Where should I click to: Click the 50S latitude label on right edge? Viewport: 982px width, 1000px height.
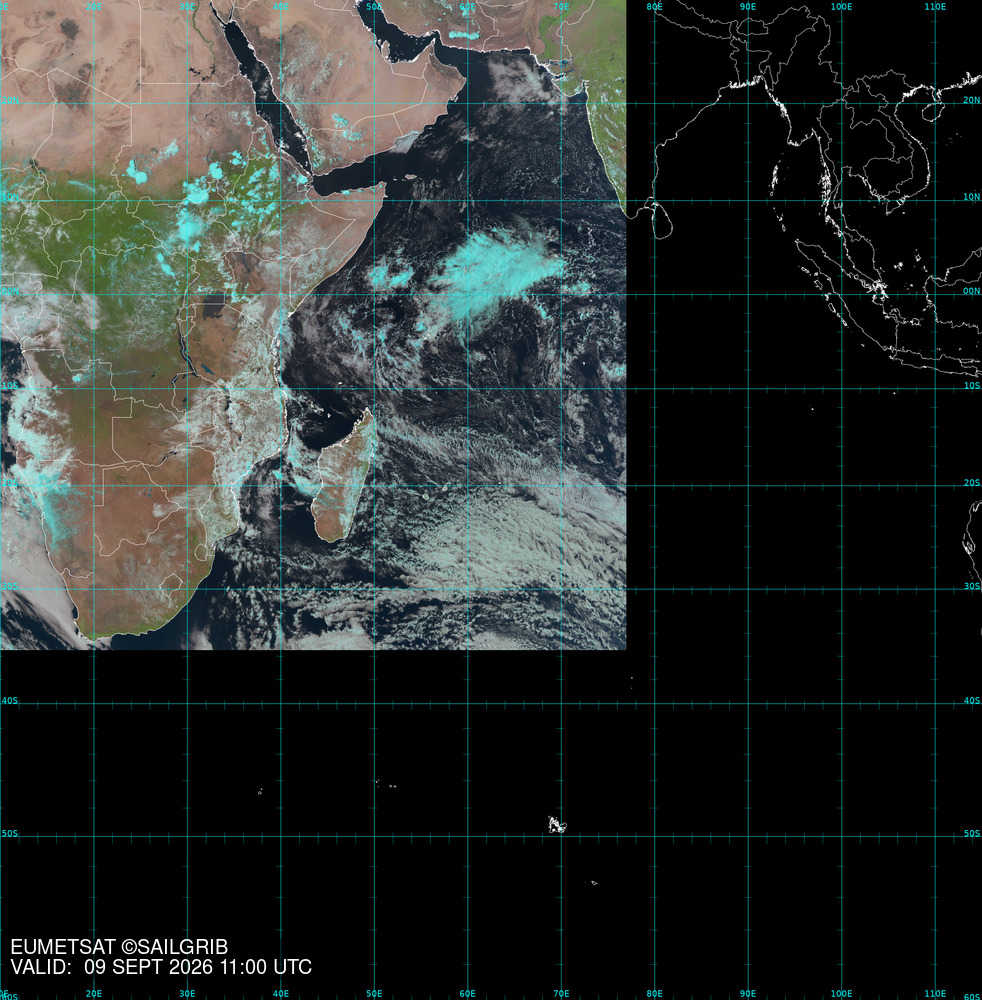(972, 833)
